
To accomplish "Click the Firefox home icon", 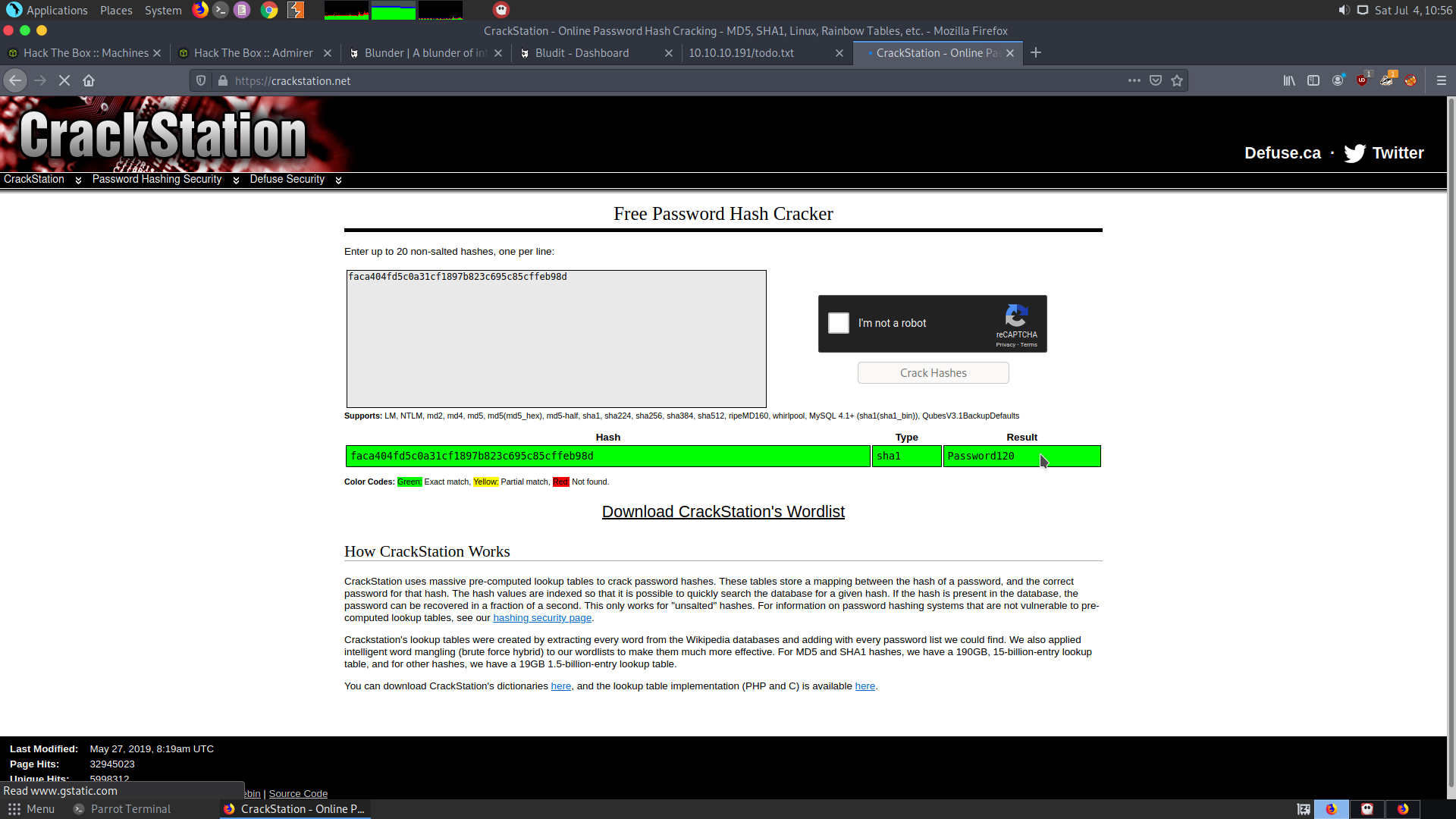I will (89, 80).
